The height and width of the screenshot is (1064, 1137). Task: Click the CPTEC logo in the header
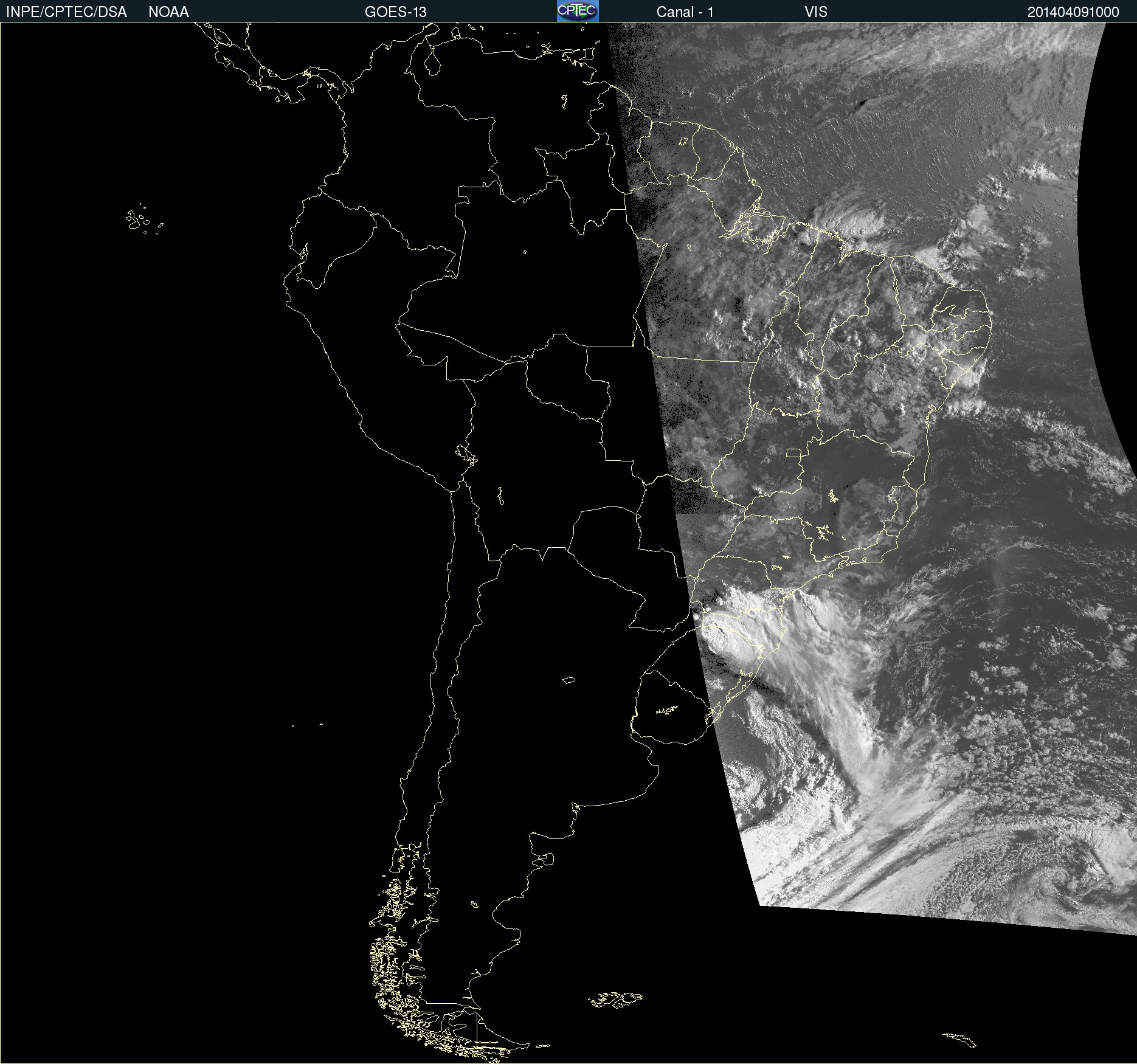[578, 11]
